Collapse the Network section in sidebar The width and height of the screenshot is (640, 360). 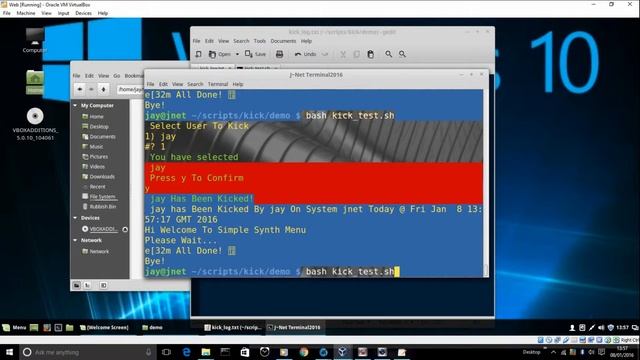click(x=75, y=240)
